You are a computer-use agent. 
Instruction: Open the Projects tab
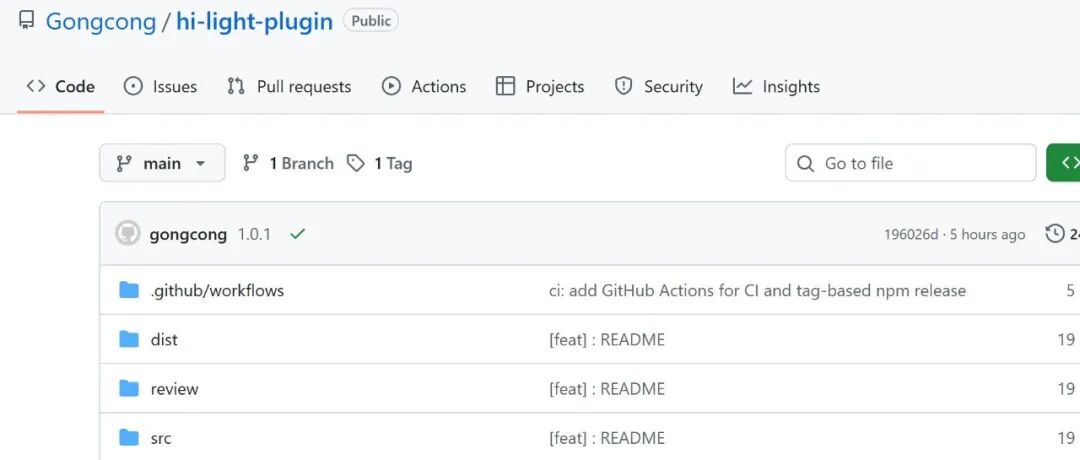pos(540,87)
